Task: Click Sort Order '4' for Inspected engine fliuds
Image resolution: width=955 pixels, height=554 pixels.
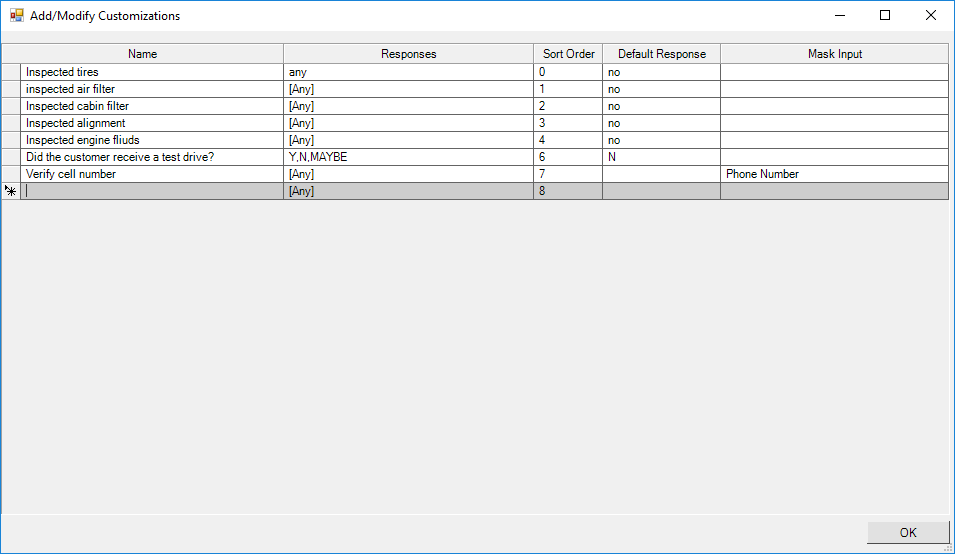Action: [568, 140]
